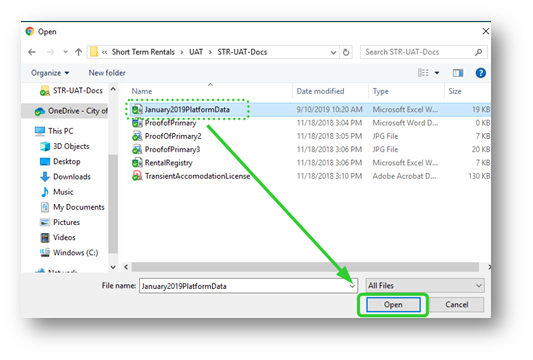The image size is (533, 360).
Task: Go up one folder level
Action: (x=79, y=52)
